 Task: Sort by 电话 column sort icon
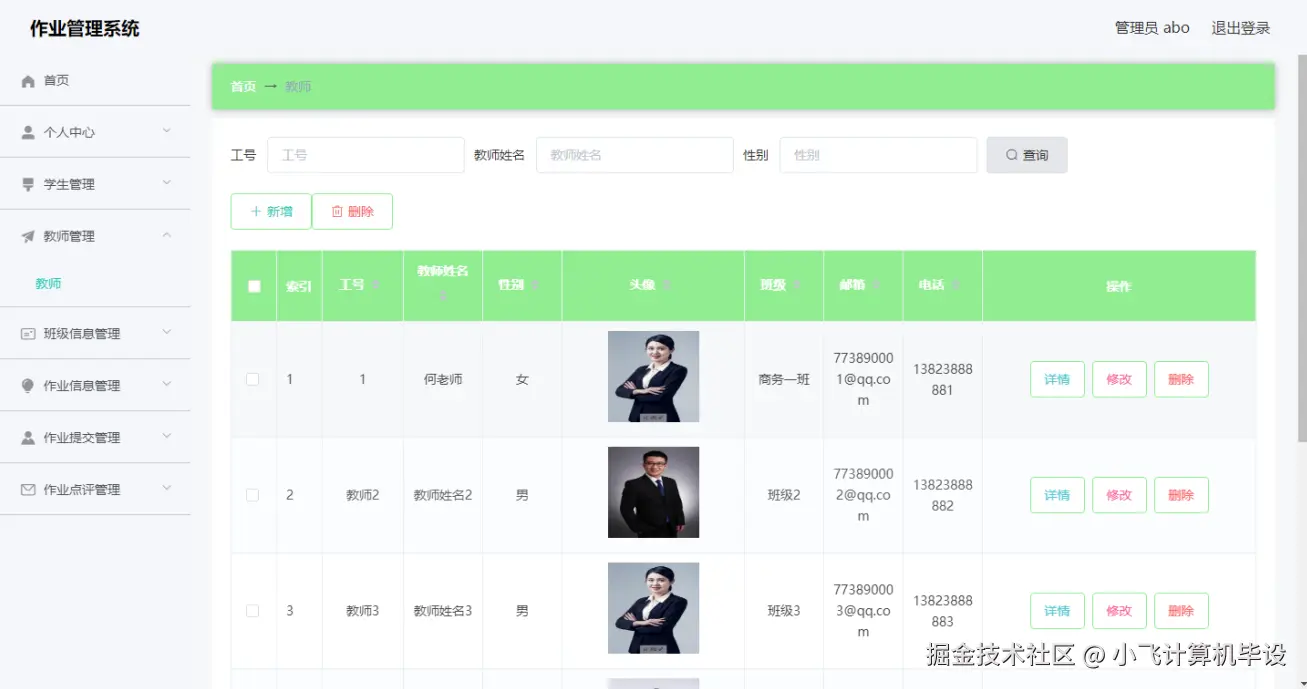(956, 286)
